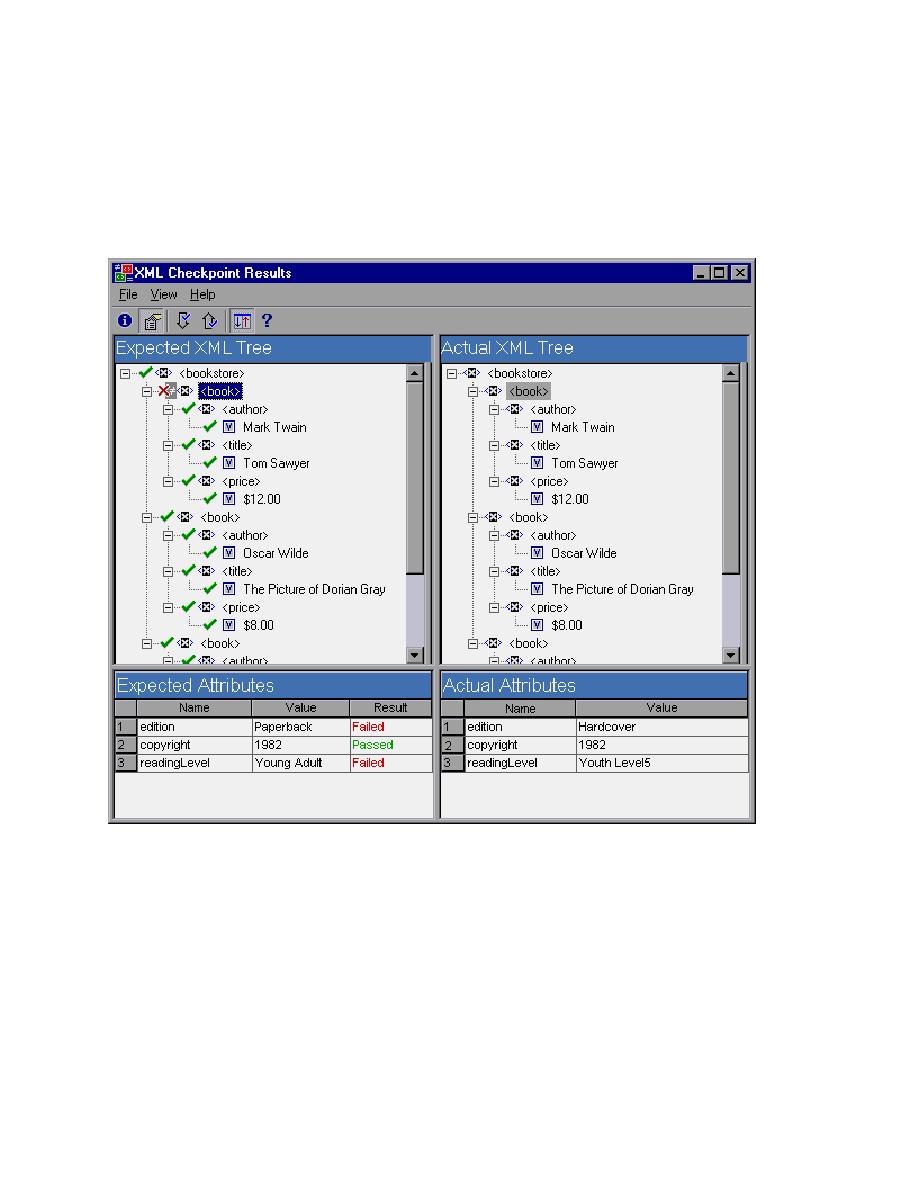The image size is (918, 1188).
Task: Go to next difference arrow icon
Action: point(183,321)
